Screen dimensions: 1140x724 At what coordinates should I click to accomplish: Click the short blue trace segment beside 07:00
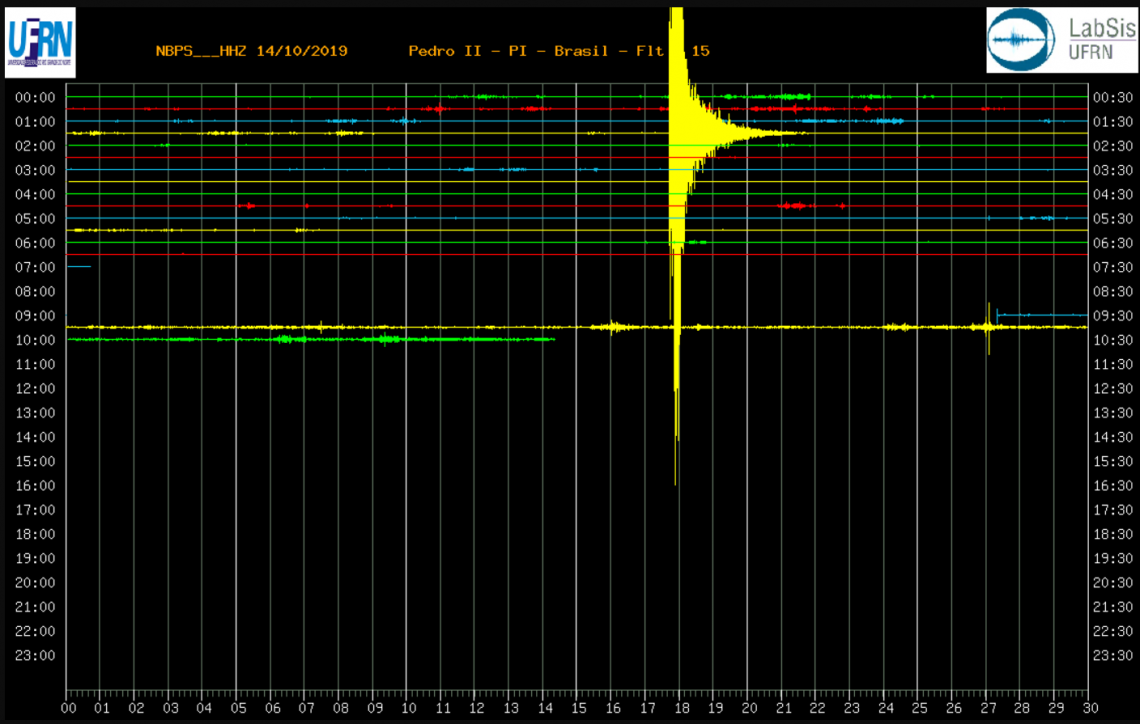[x=79, y=267]
